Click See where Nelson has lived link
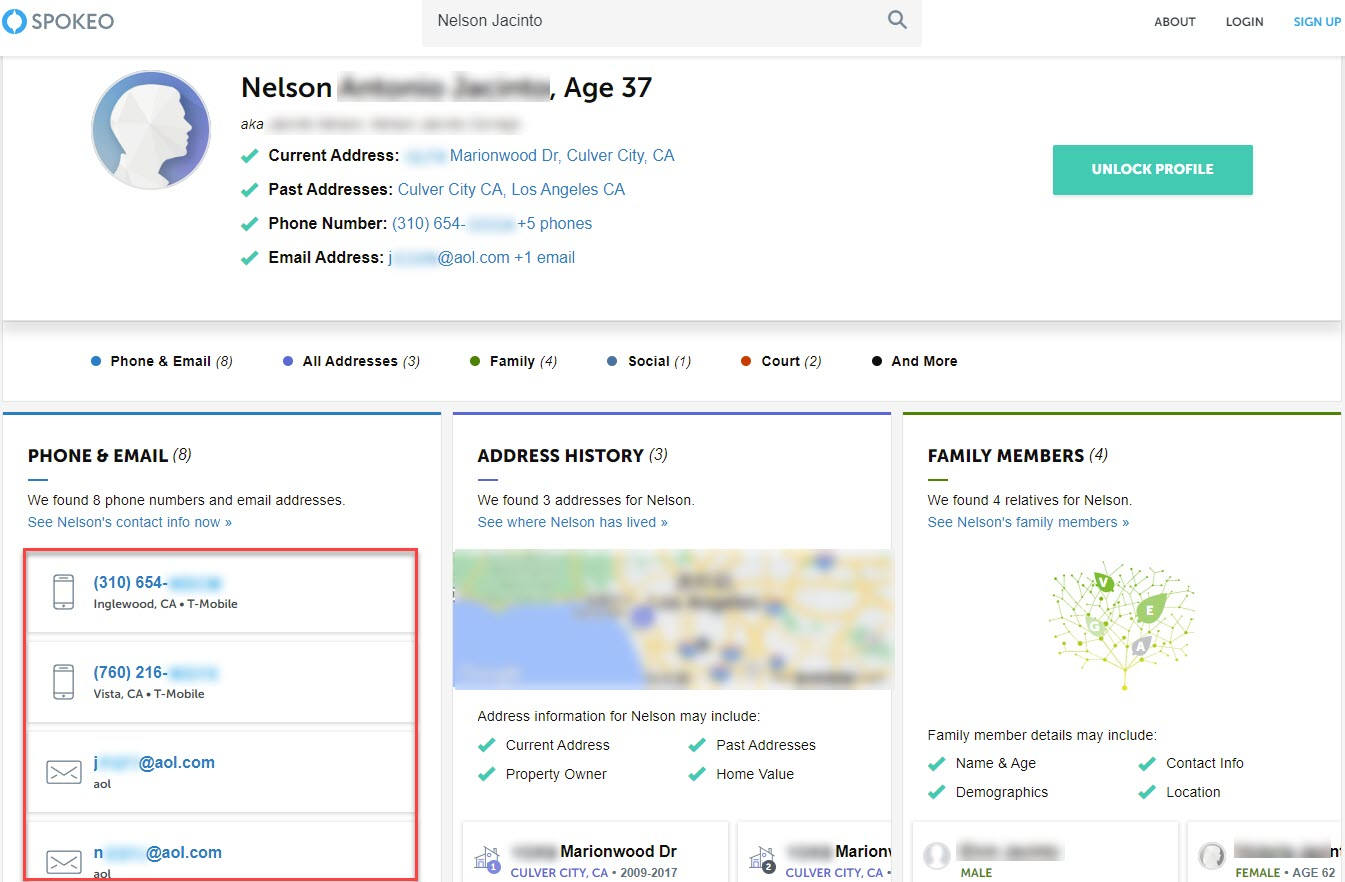The image size is (1345, 882). coord(572,522)
